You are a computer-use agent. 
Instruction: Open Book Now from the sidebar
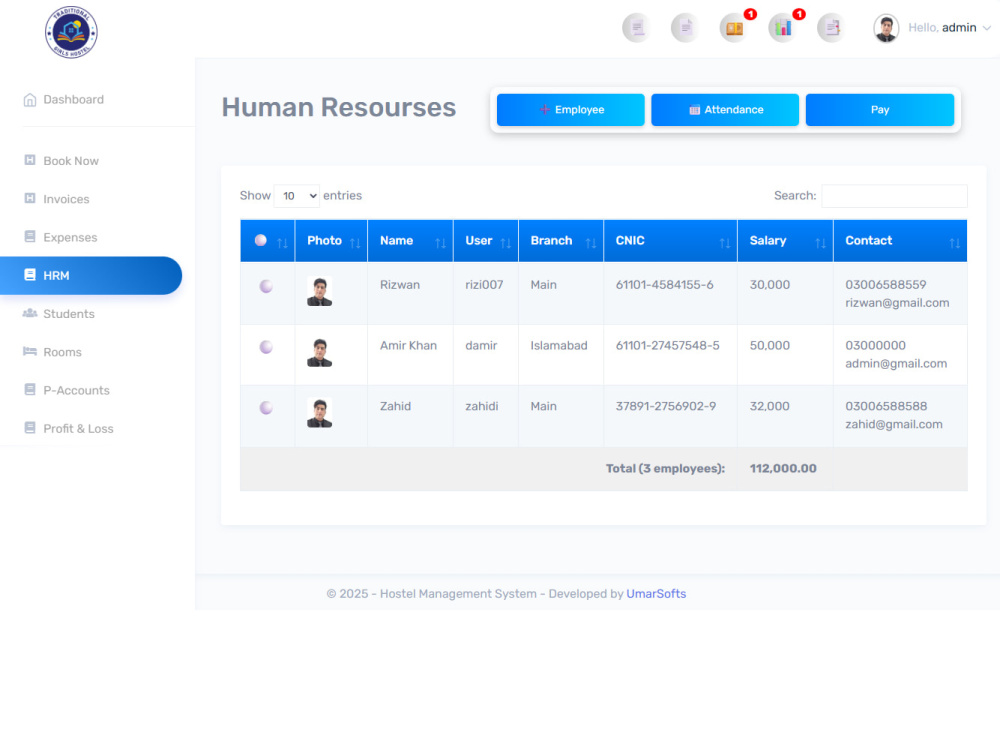coord(71,161)
